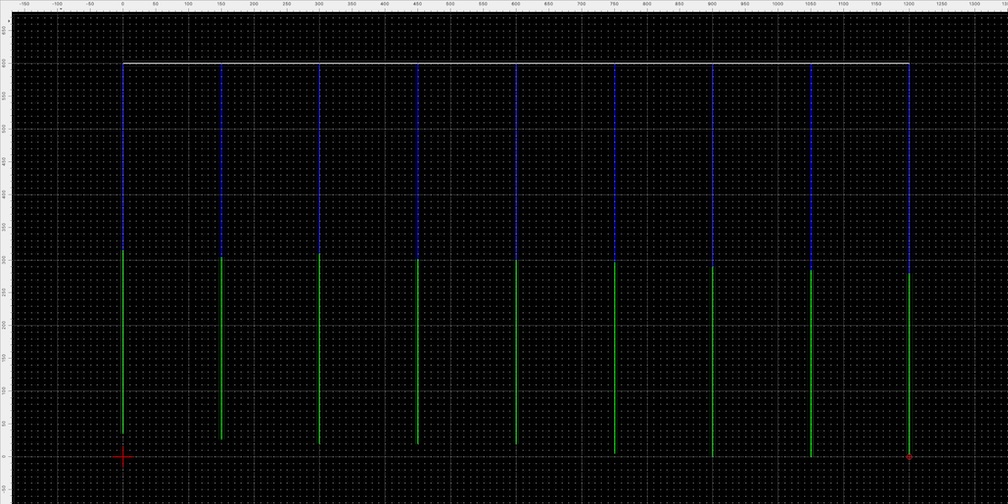Pick the rightmost green vertical line segment
The image size is (1008, 504).
pyautogui.click(x=909, y=364)
